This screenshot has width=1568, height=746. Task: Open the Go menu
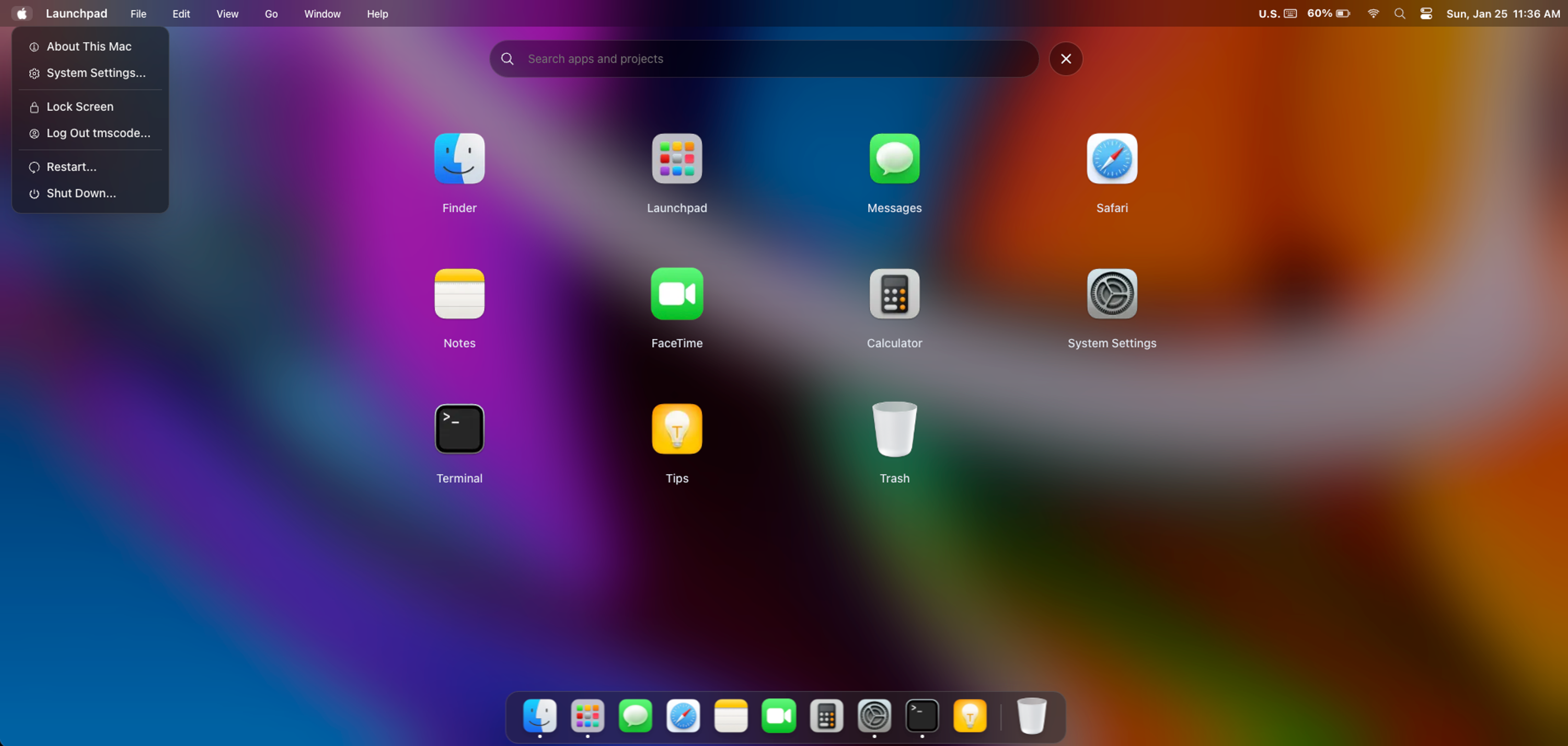(x=271, y=14)
